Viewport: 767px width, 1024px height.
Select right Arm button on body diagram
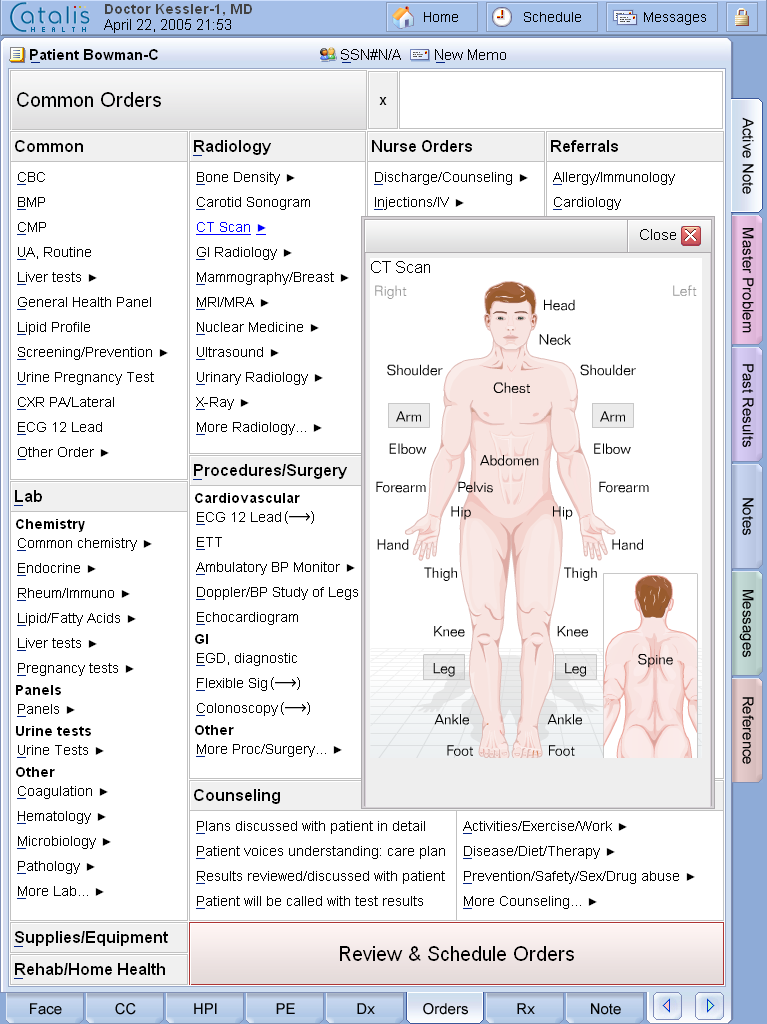click(x=408, y=417)
